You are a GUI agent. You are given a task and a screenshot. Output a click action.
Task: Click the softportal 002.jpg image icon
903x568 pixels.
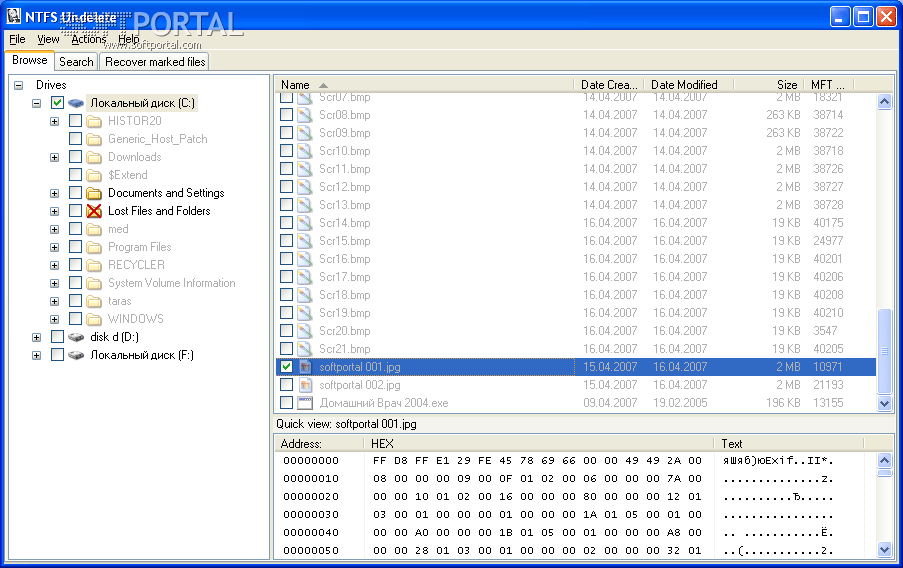tap(305, 385)
